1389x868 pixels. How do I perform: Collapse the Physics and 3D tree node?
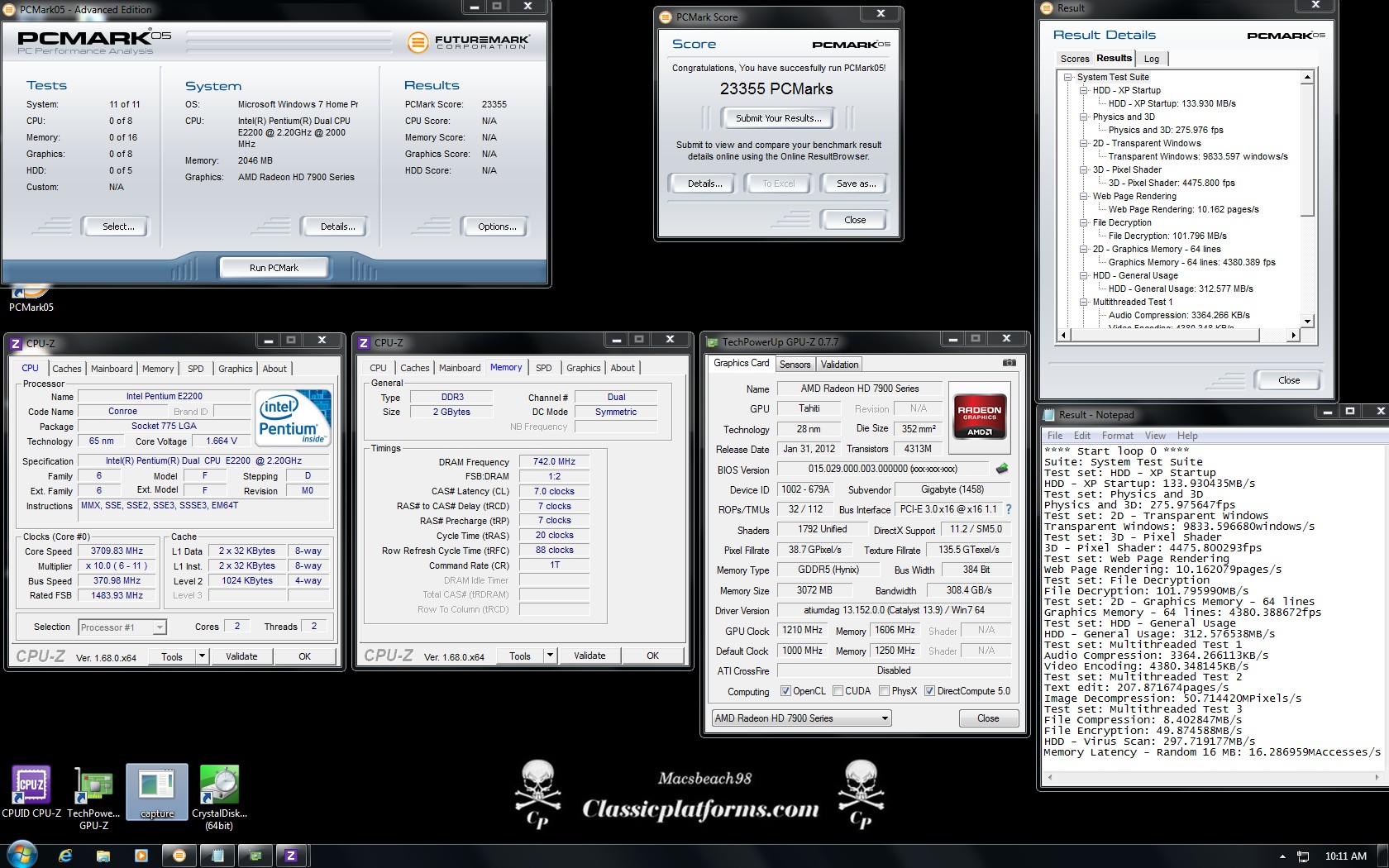coord(1084,117)
